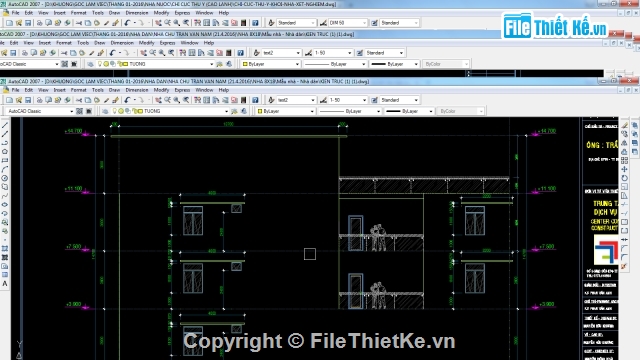This screenshot has height=360, width=640.
Task: Select Pan realtime icon in the front window
Action: tap(158, 100)
